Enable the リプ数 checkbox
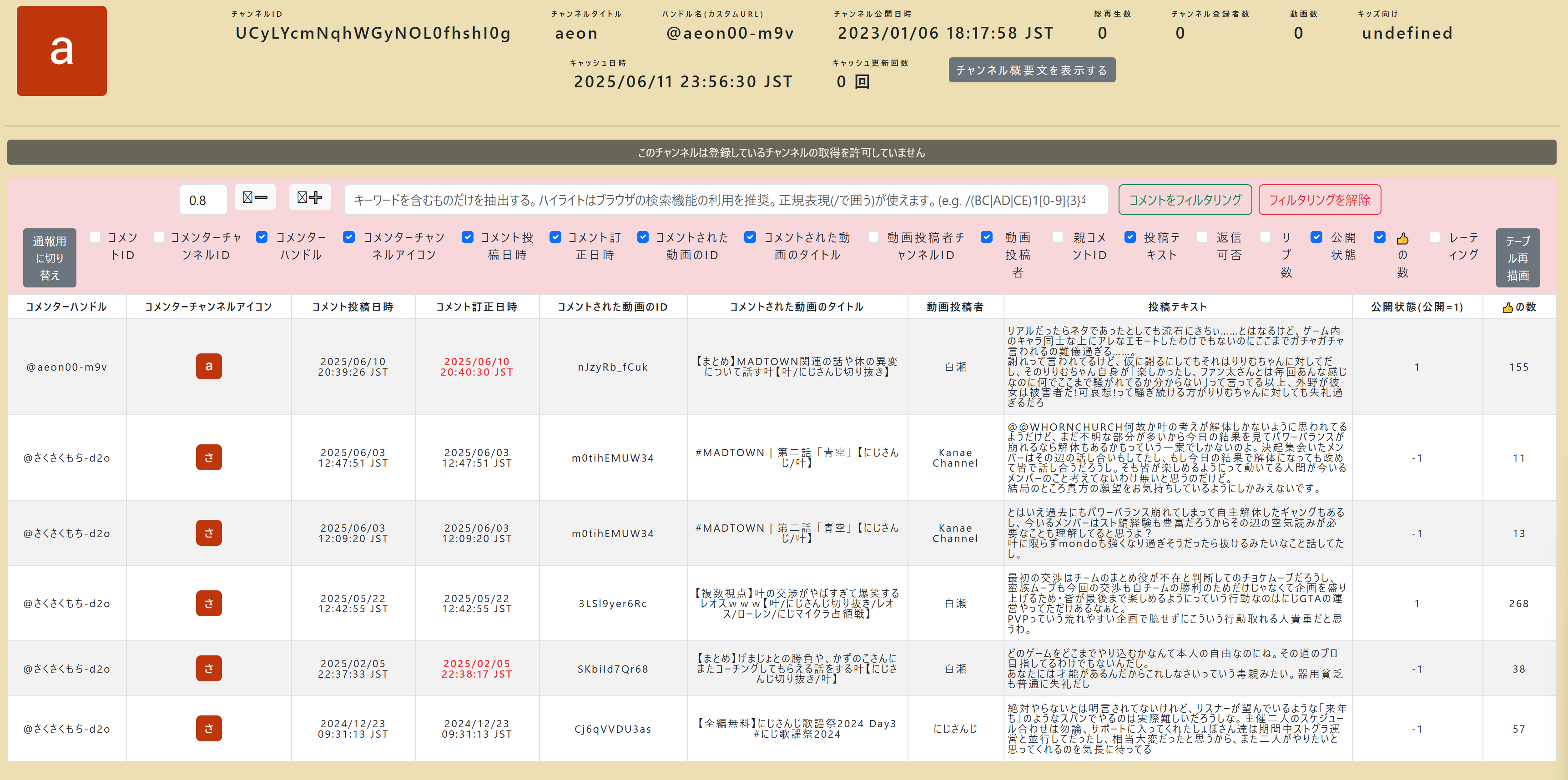 click(x=1265, y=237)
